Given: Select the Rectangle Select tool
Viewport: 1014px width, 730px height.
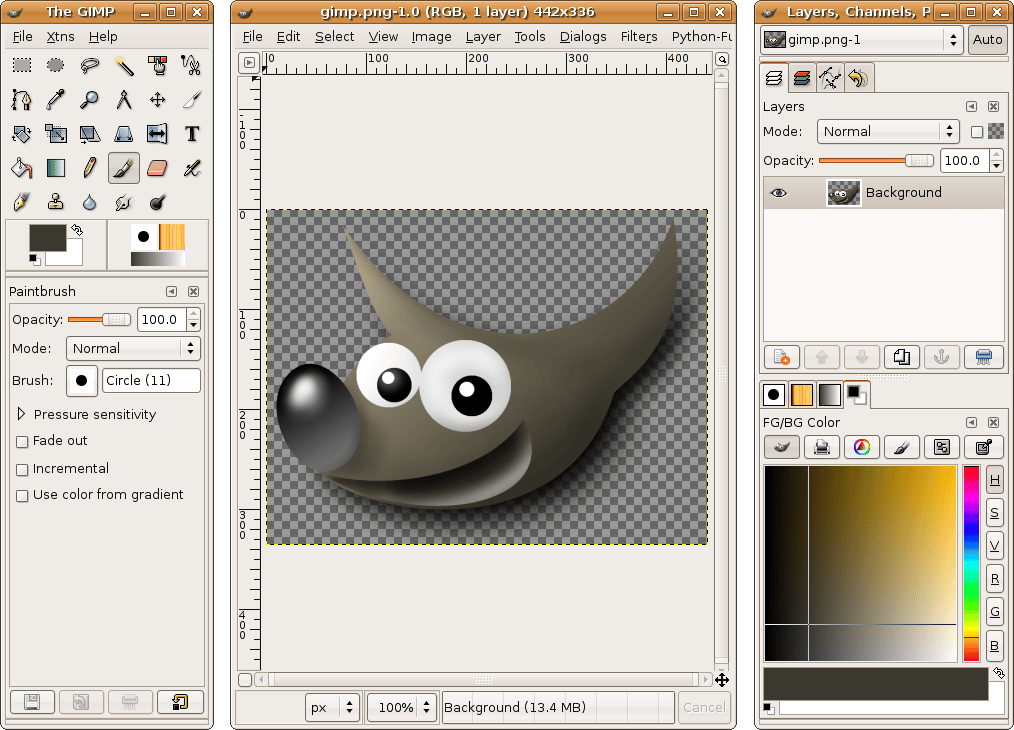Looking at the screenshot, I should (21, 64).
